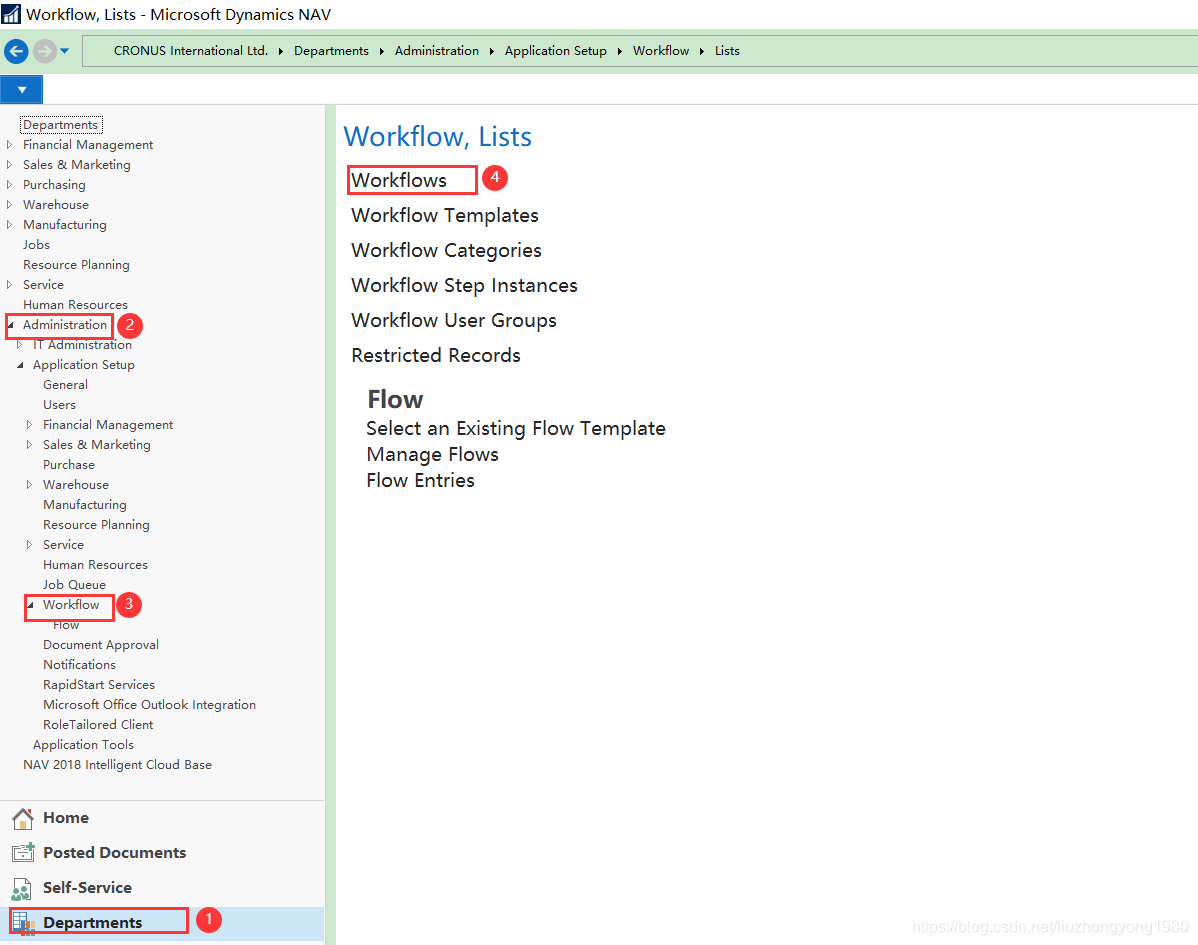Expand the Manufacturing tree node
This screenshot has width=1198, height=945.
click(x=9, y=225)
